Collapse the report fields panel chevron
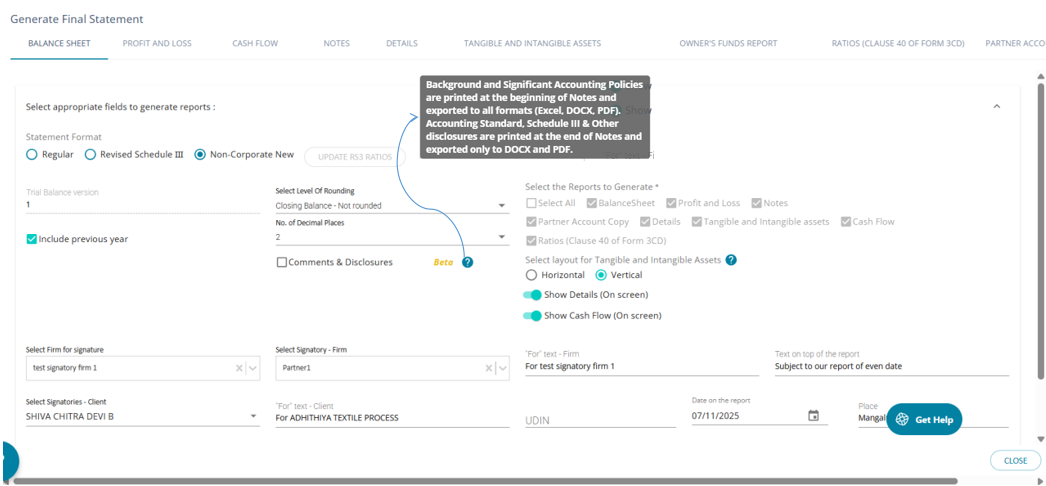Viewport: 1046px width, 486px height. tap(997, 106)
